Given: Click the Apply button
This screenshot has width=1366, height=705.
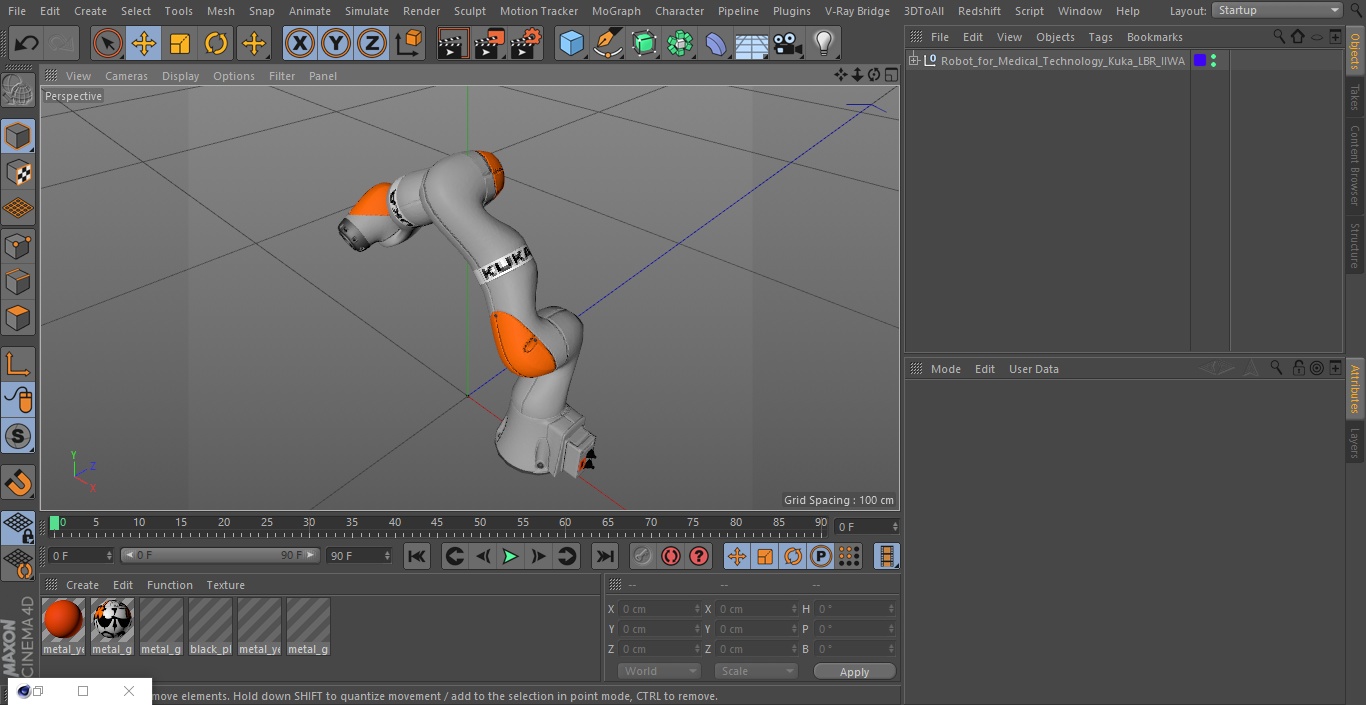Looking at the screenshot, I should [854, 672].
